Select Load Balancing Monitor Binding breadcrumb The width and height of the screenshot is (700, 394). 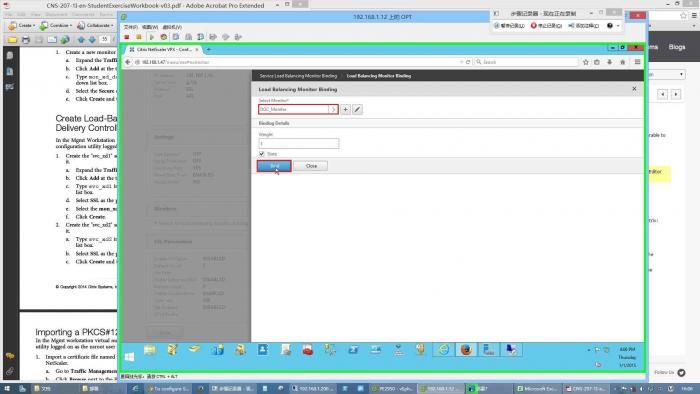pos(379,76)
